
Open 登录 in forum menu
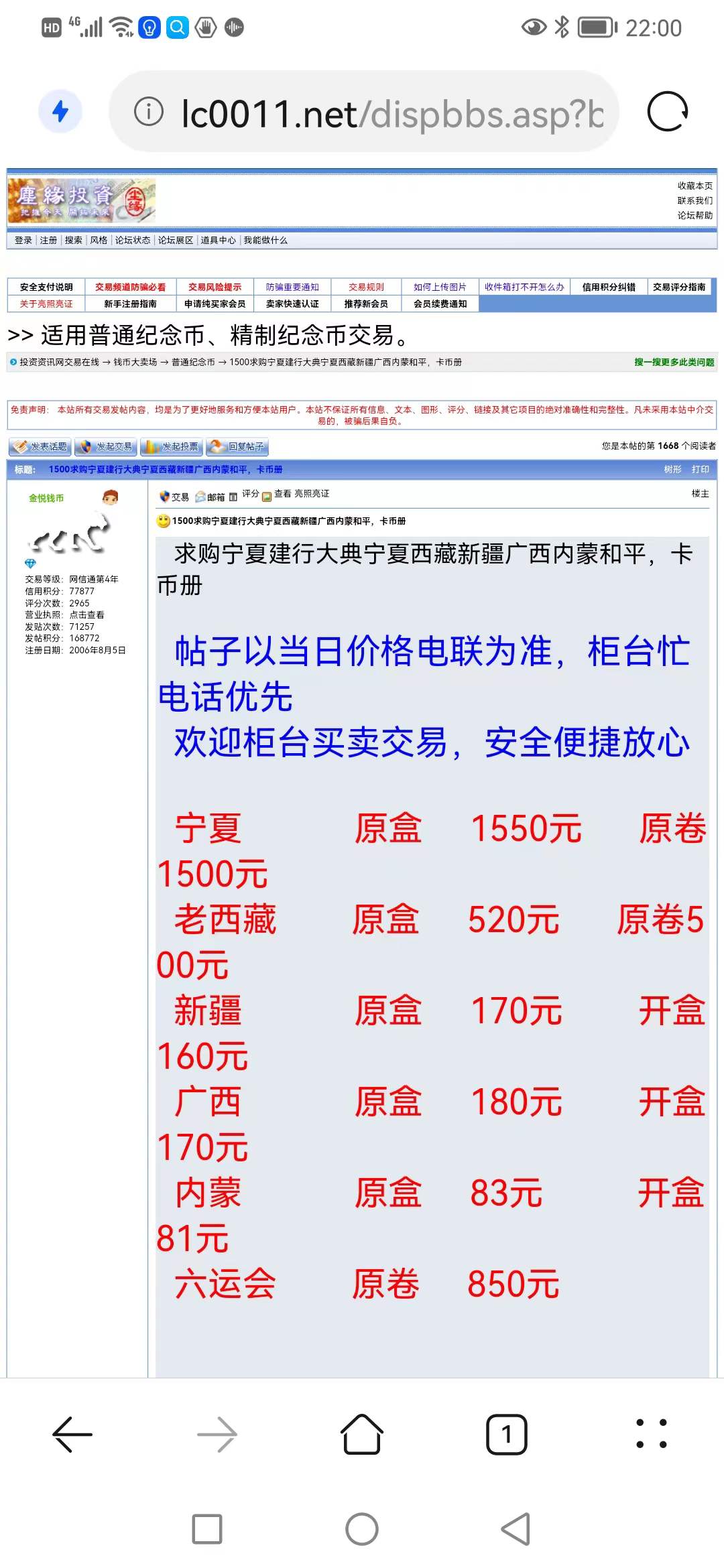pos(23,240)
